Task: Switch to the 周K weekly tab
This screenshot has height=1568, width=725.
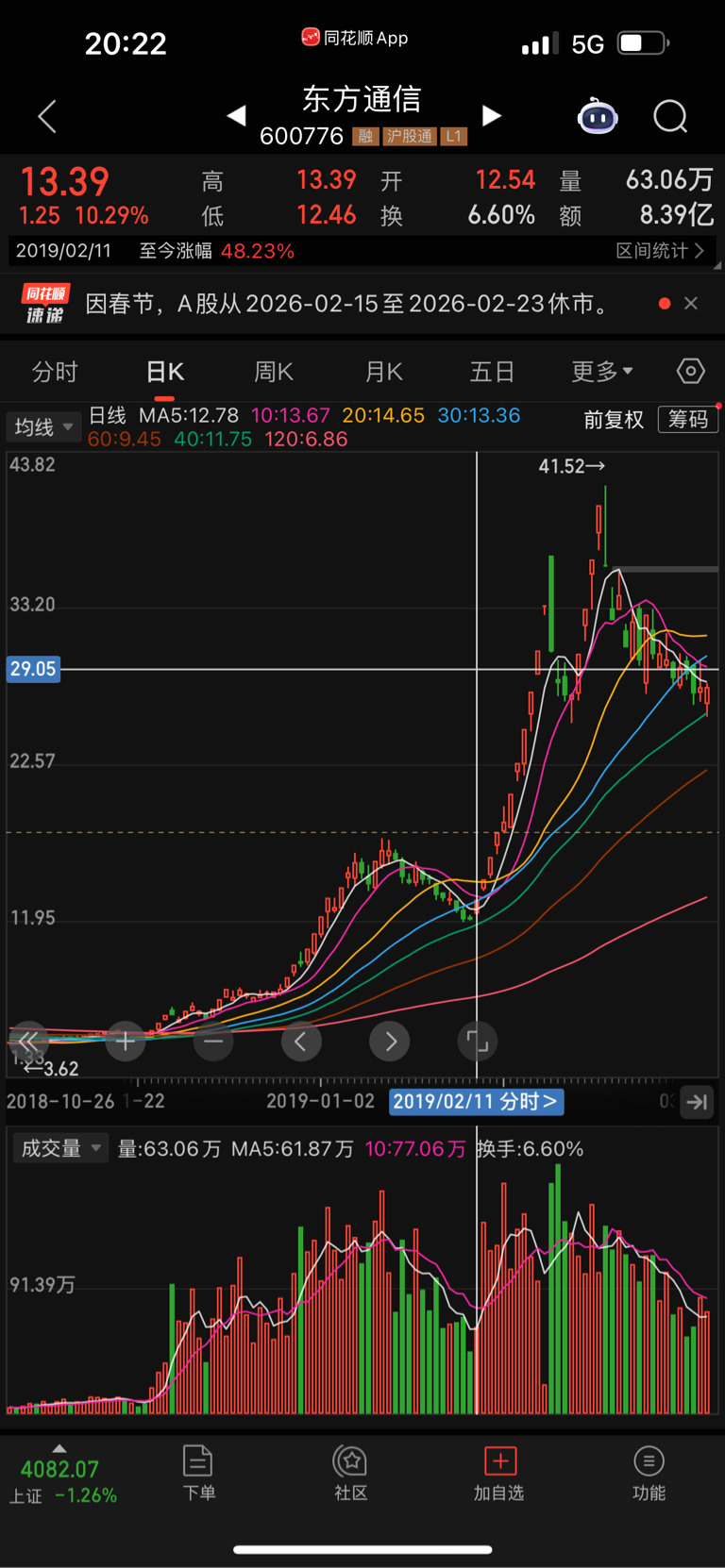Action: 274,372
